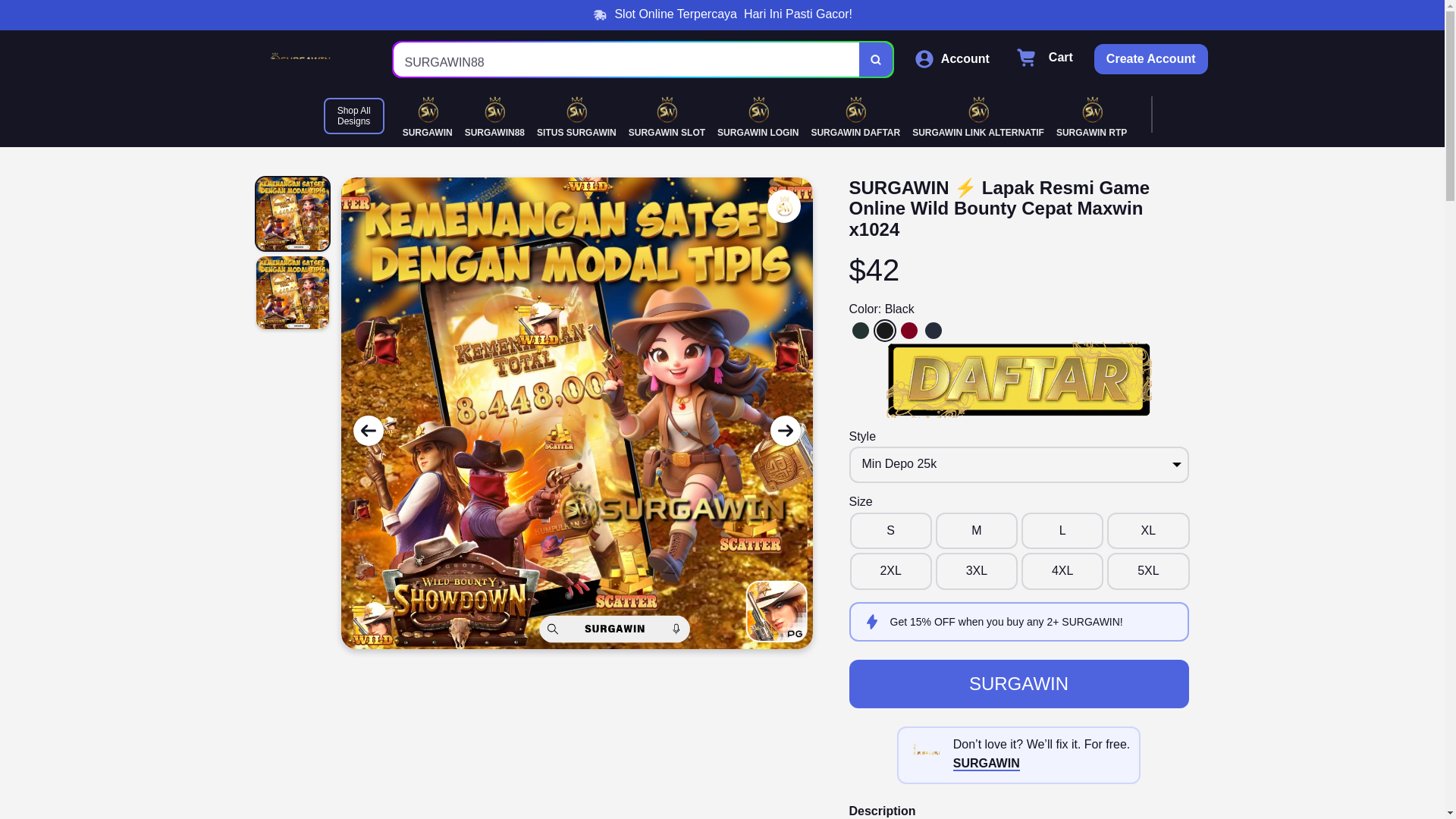Viewport: 1456px width, 819px height.
Task: Follow the underlined SURGAWIN link
Action: pyautogui.click(x=986, y=764)
